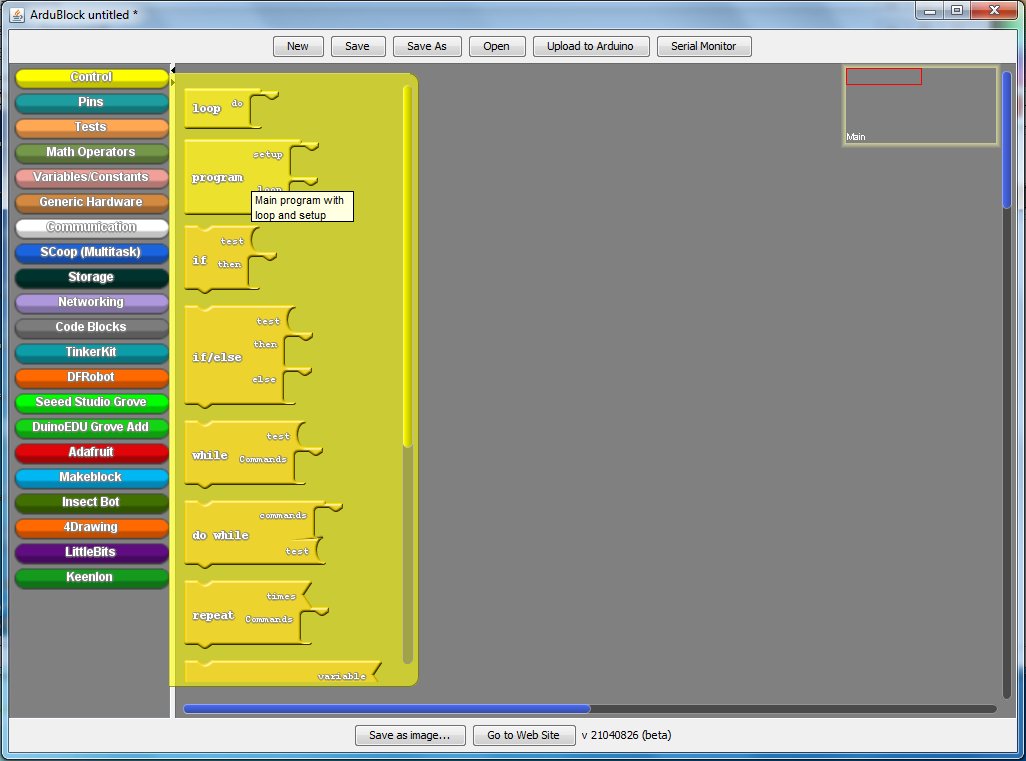Open the Makeblock category
Screen dimensions: 1026x761
pos(91,477)
